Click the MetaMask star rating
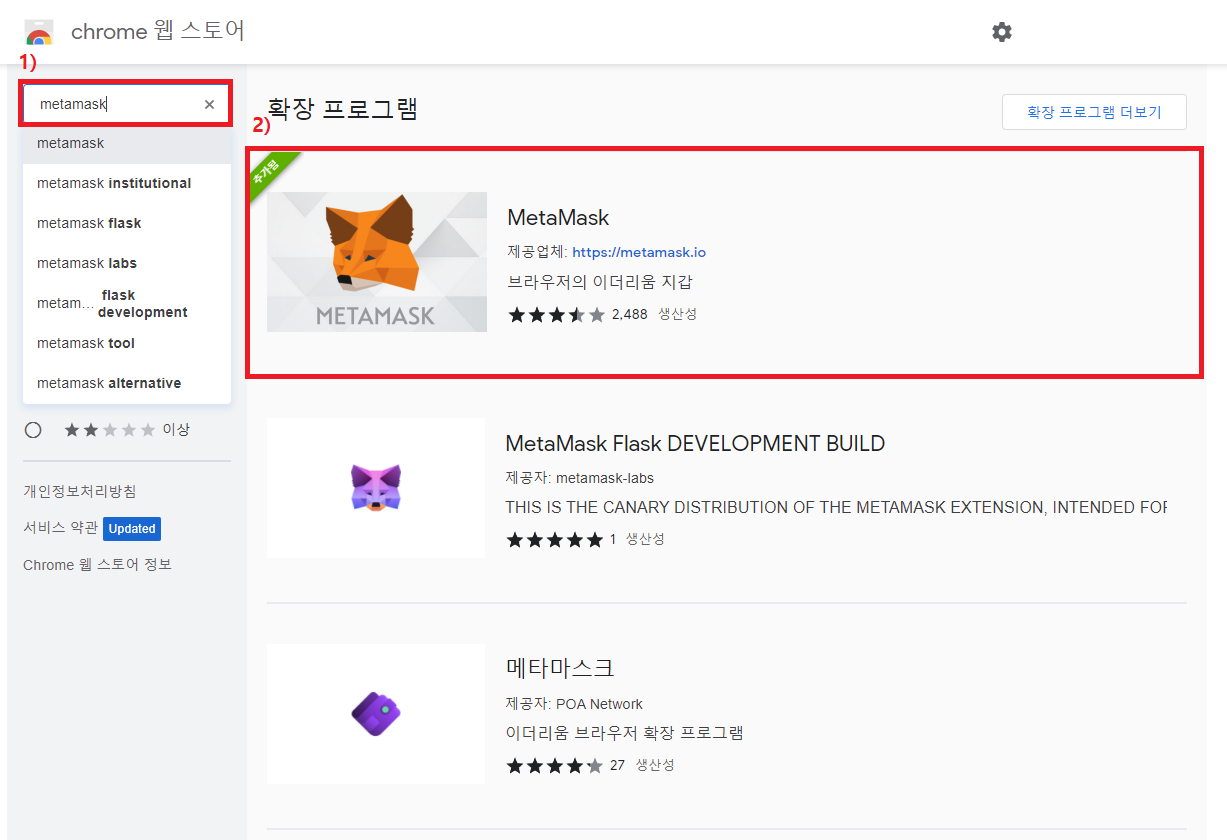Image resolution: width=1227 pixels, height=840 pixels. coord(556,315)
